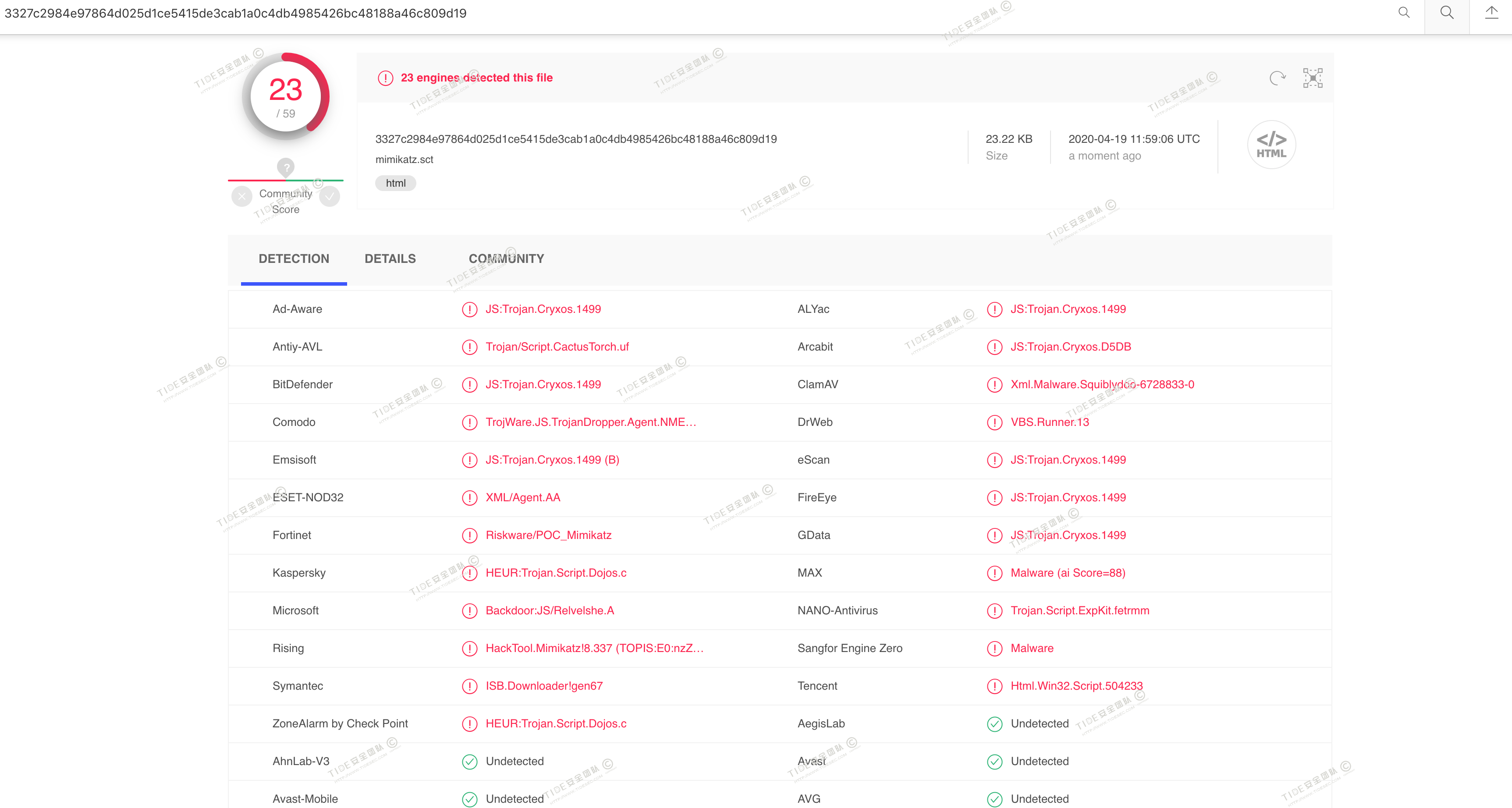Click the HTML file type icon

(1271, 145)
